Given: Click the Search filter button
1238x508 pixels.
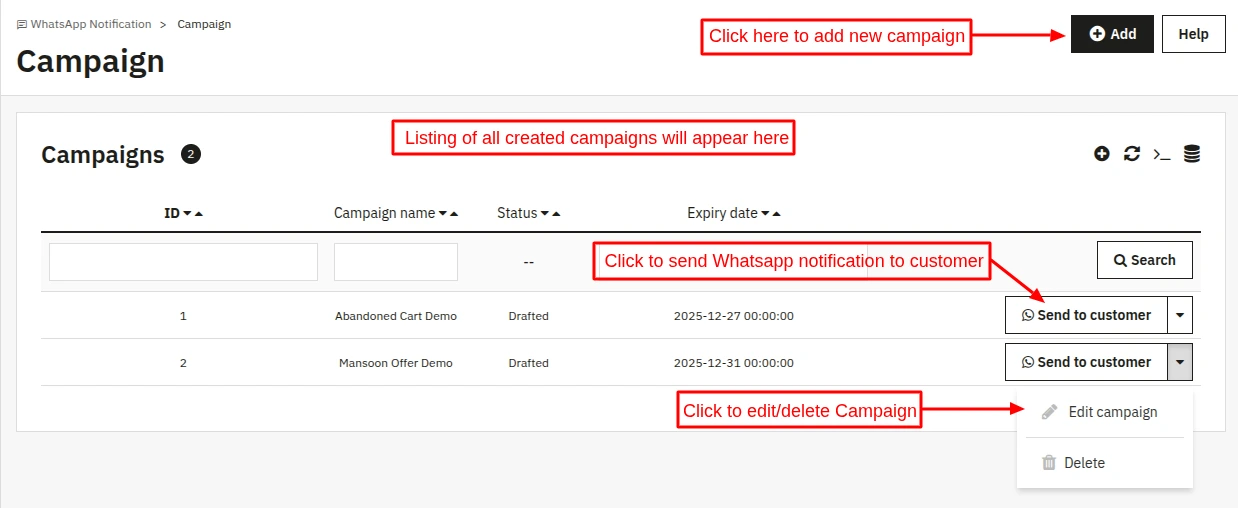Looking at the screenshot, I should (1144, 260).
